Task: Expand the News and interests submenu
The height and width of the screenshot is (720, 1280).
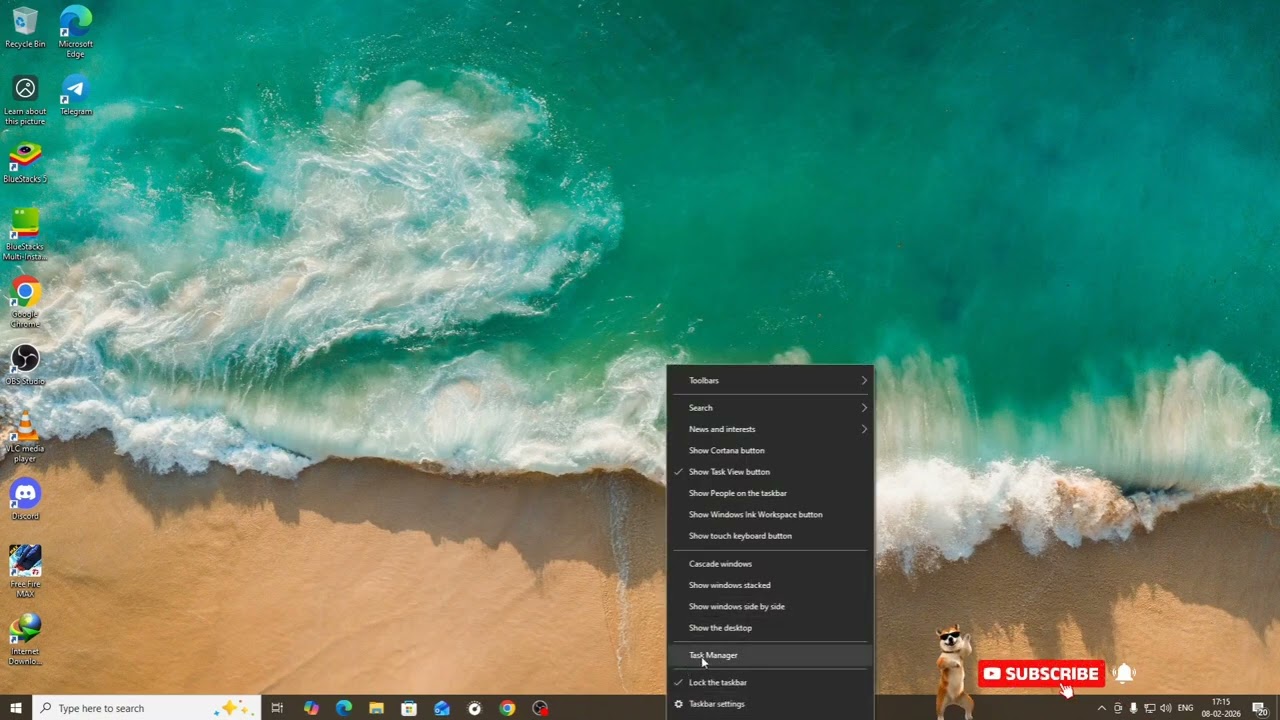Action: point(770,429)
